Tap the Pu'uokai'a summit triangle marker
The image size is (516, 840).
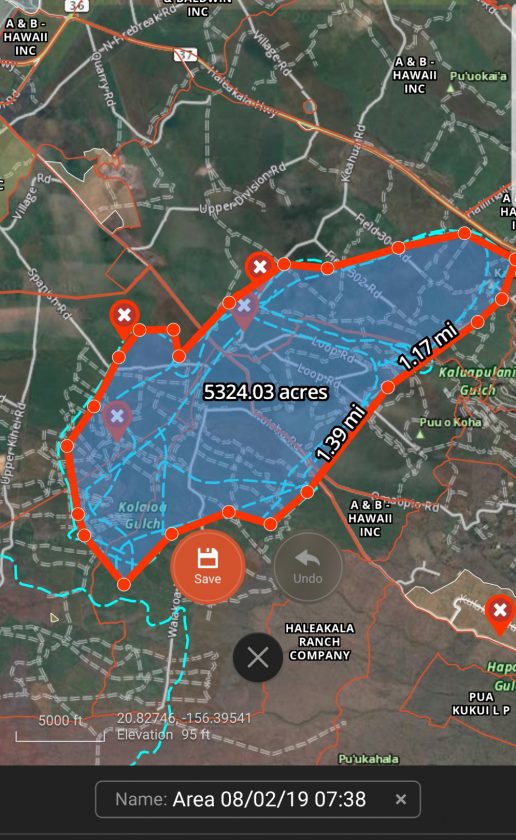(x=451, y=88)
